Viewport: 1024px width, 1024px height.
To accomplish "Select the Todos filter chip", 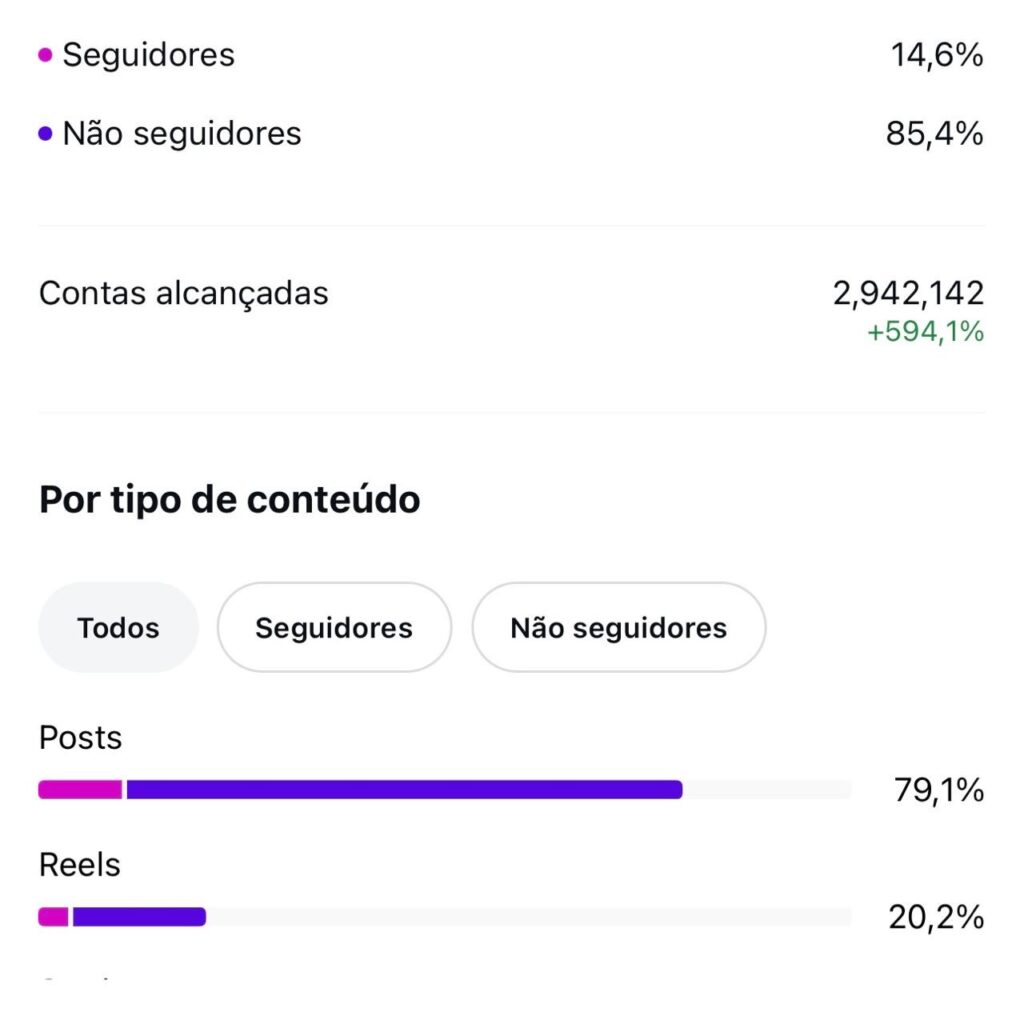I will pyautogui.click(x=118, y=628).
